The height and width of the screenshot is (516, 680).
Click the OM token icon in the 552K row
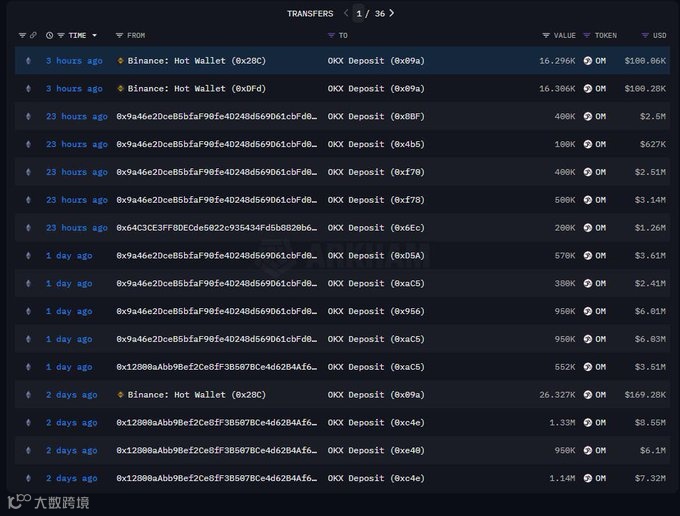588,367
